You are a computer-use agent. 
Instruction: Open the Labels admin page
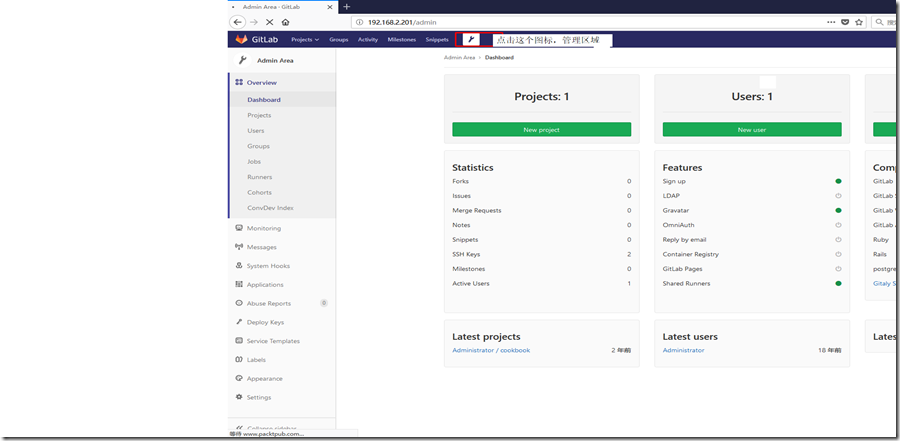tap(256, 360)
